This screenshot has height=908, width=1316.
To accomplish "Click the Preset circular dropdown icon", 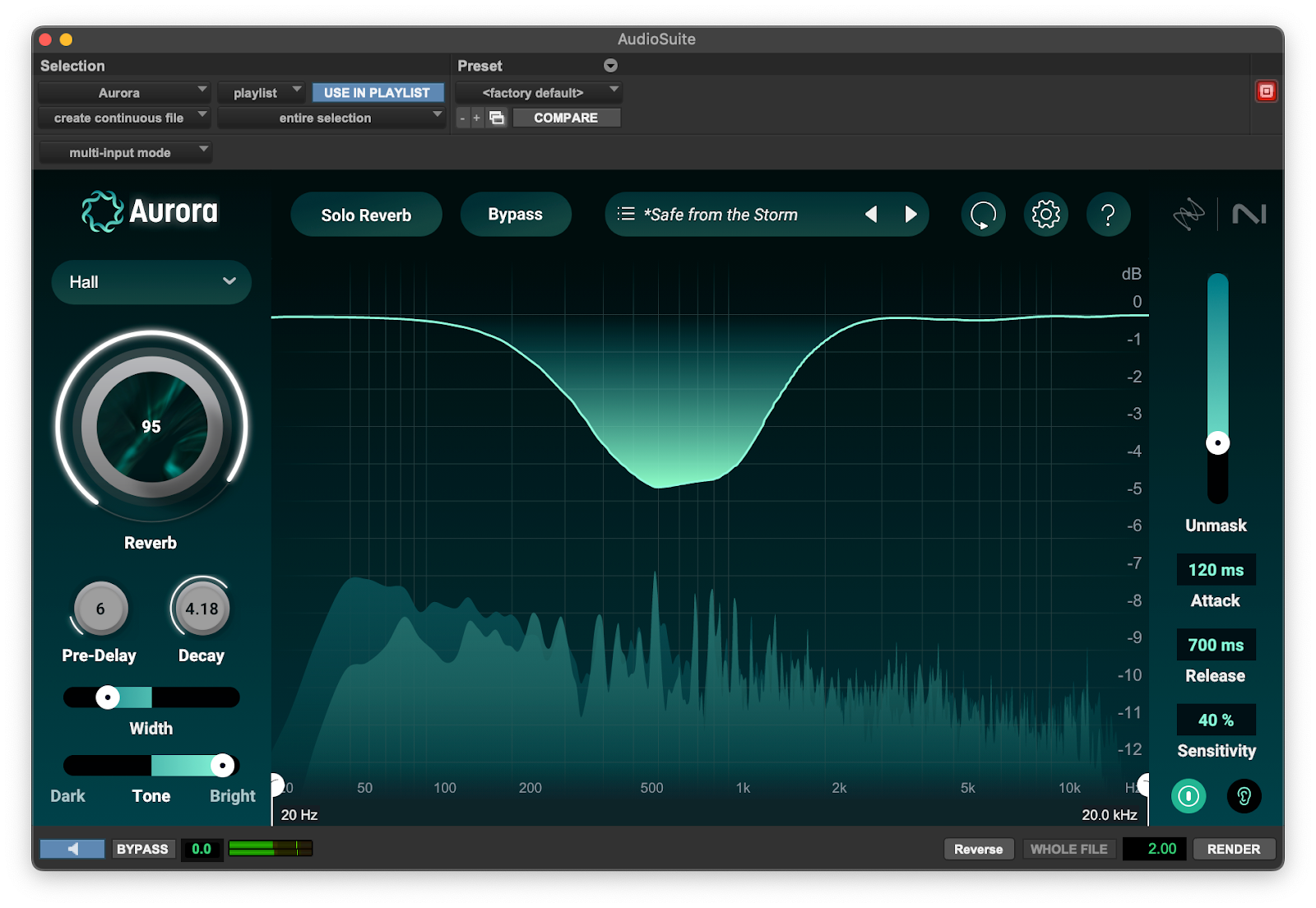I will (610, 66).
